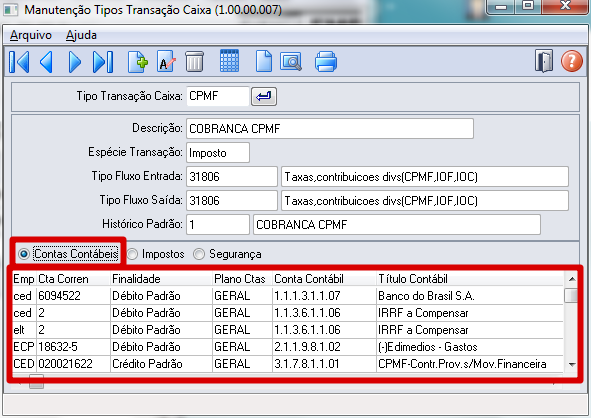591x418 pixels.
Task: Go to the first record
Action: point(19,62)
